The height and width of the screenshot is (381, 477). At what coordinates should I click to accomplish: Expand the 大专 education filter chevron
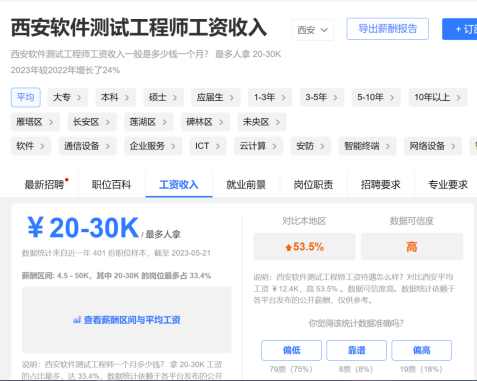[79, 98]
